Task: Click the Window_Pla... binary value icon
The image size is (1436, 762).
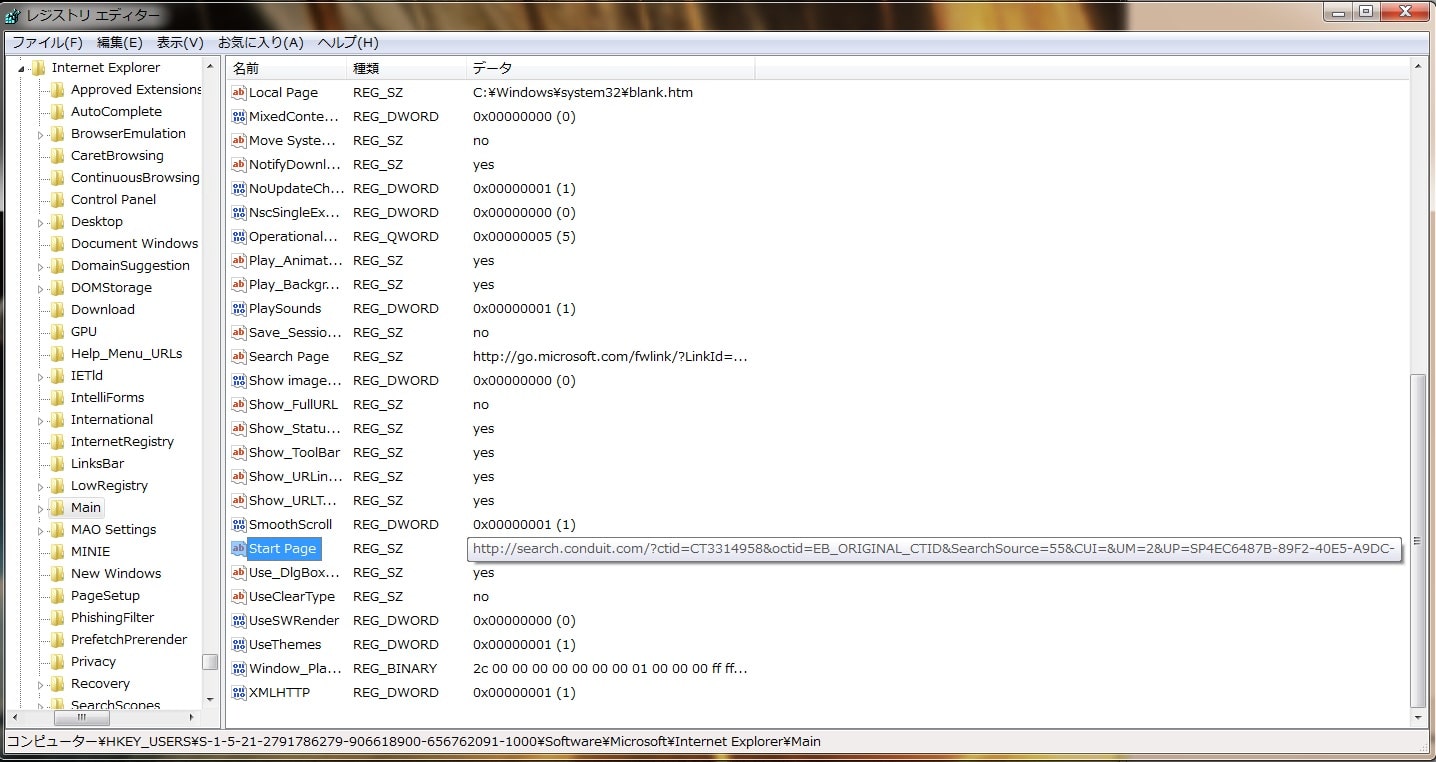Action: [x=239, y=668]
